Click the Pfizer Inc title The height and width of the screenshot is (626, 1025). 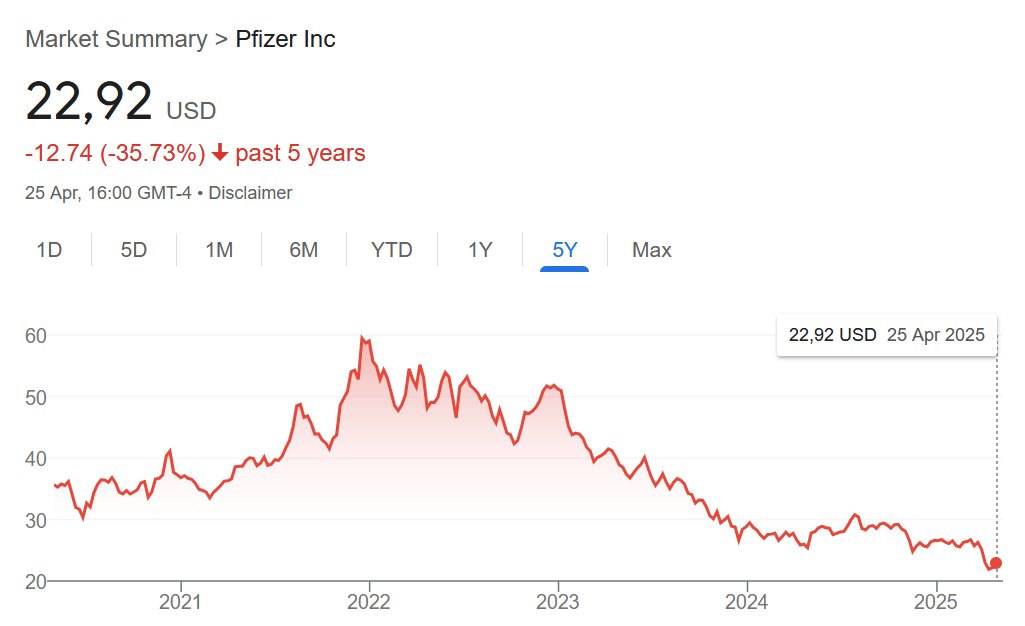click(x=285, y=39)
